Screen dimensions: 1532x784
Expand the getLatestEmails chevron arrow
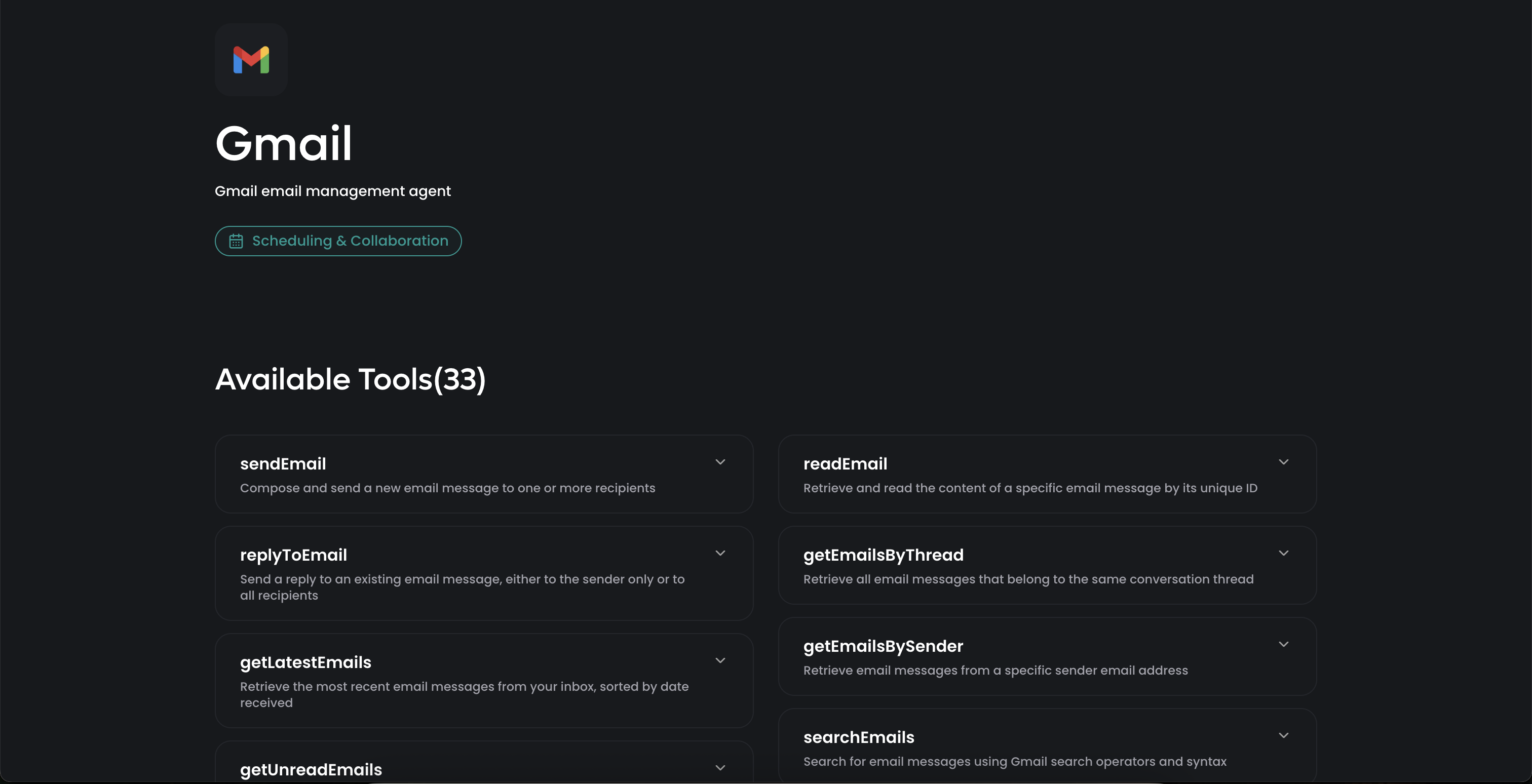[719, 660]
